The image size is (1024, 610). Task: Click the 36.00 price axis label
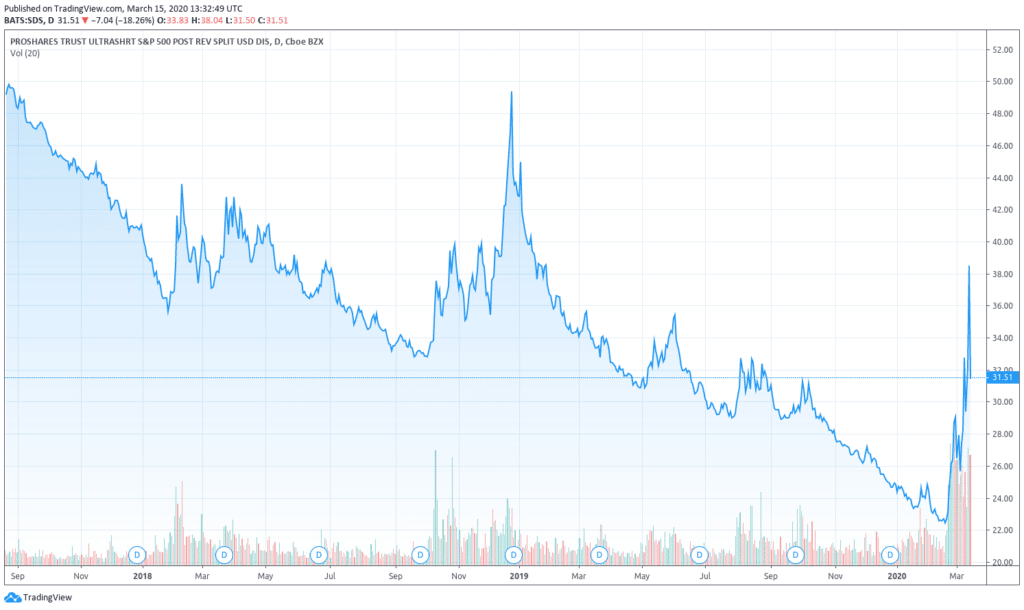1002,306
